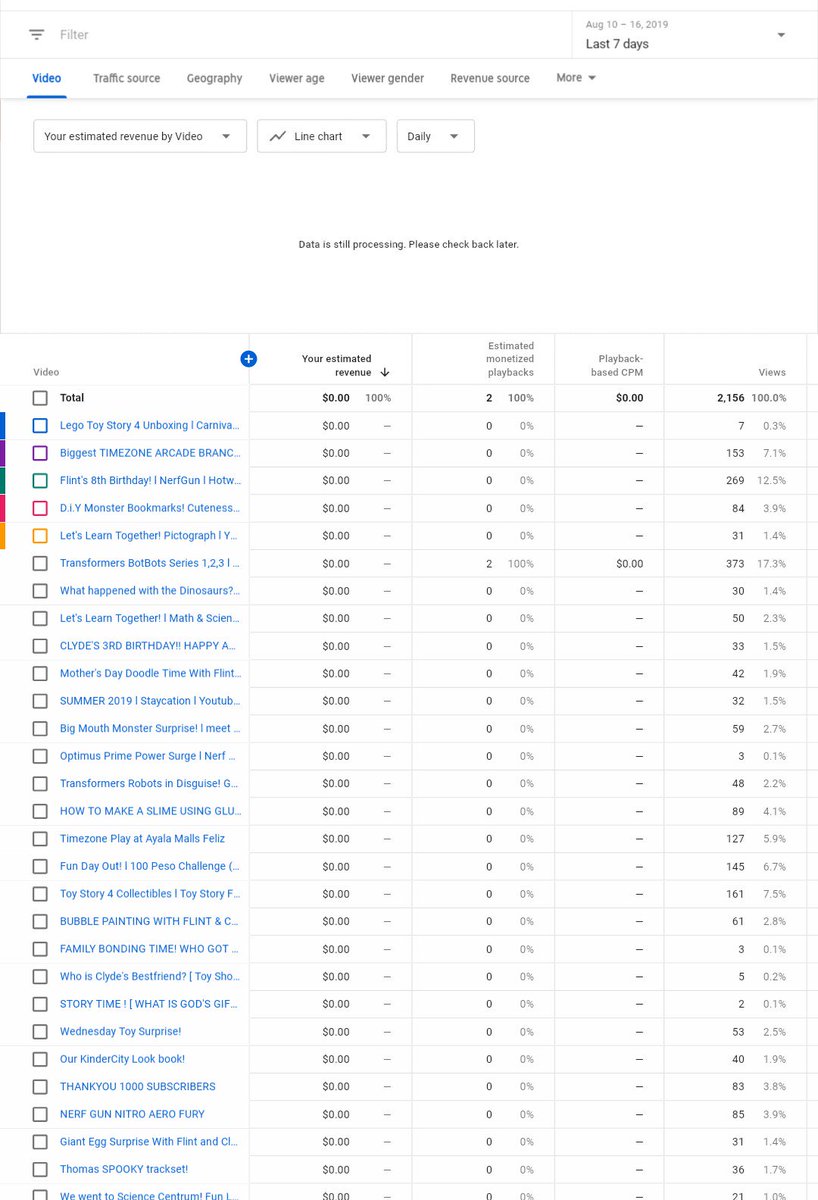Switch to the Traffic source tab
Screen dimensions: 818x1200
pos(127,78)
